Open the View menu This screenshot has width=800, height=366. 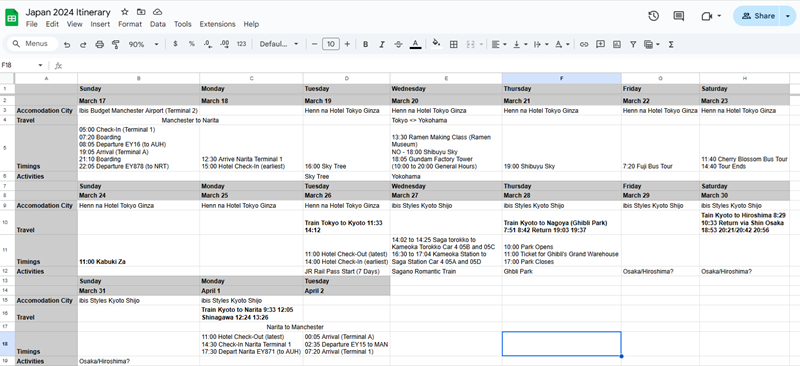74,24
